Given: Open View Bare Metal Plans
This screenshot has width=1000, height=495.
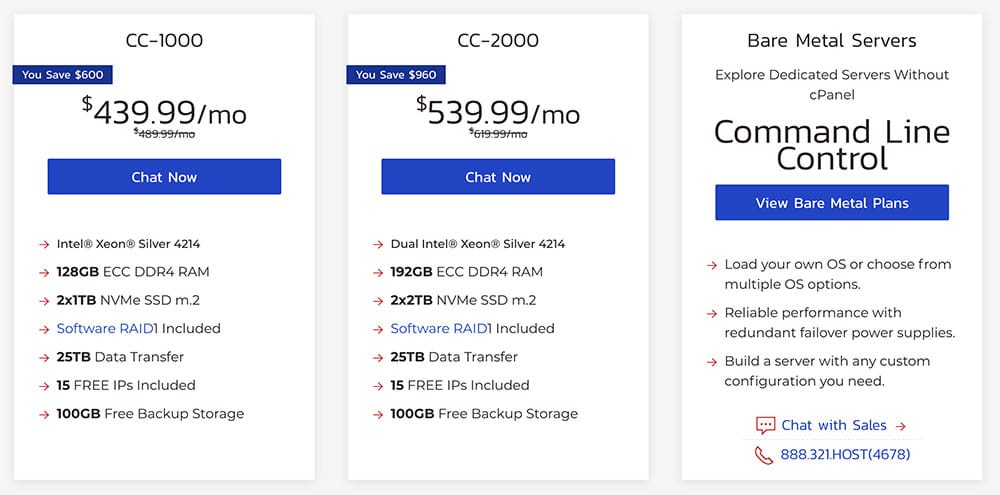Looking at the screenshot, I should (x=832, y=203).
